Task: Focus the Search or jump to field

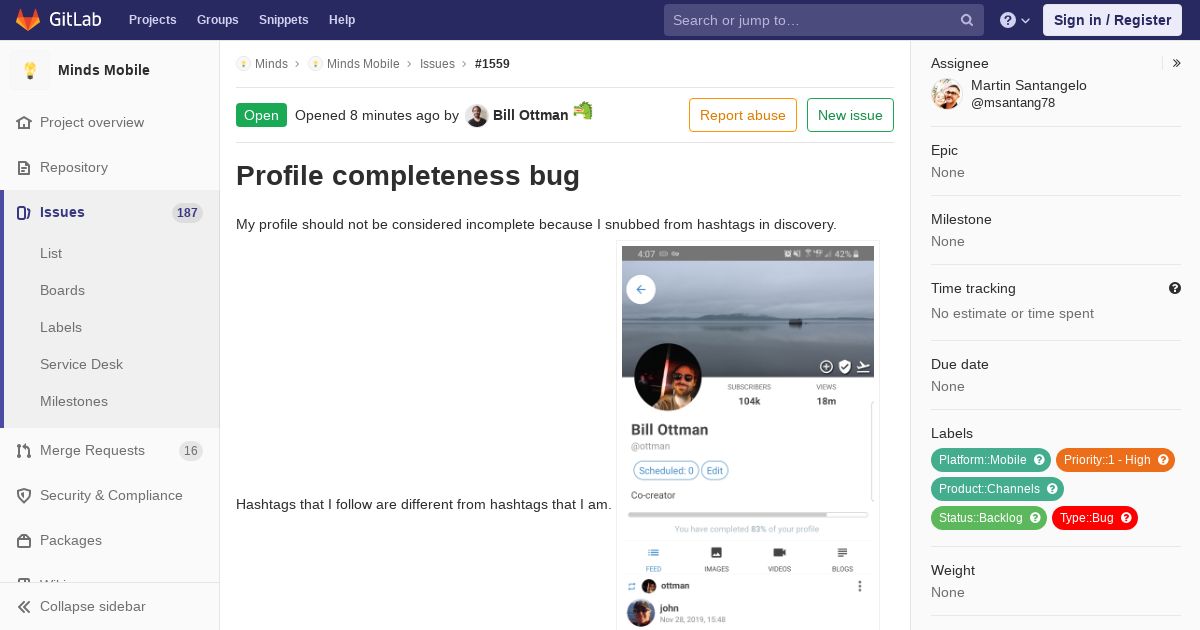Action: tap(823, 20)
